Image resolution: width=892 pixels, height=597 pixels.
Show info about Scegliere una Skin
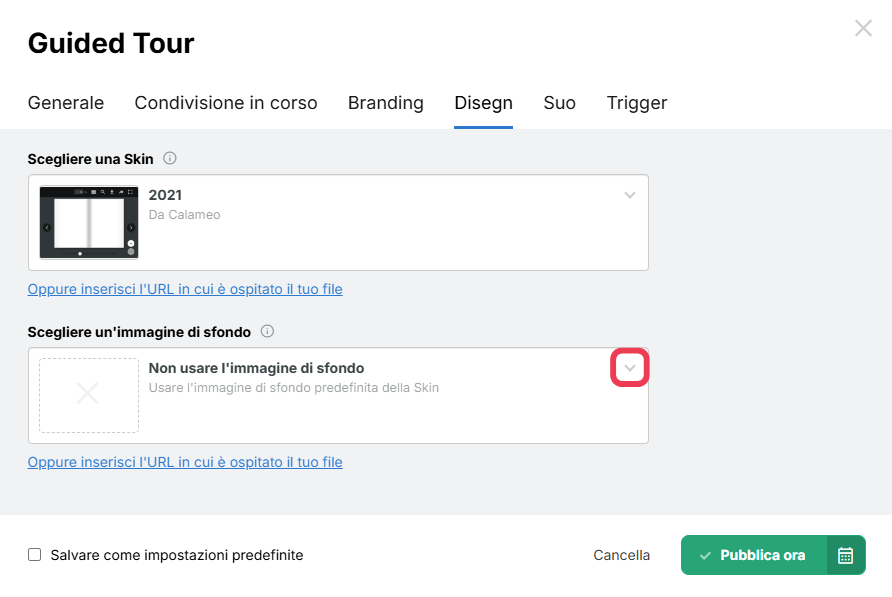pyautogui.click(x=170, y=158)
